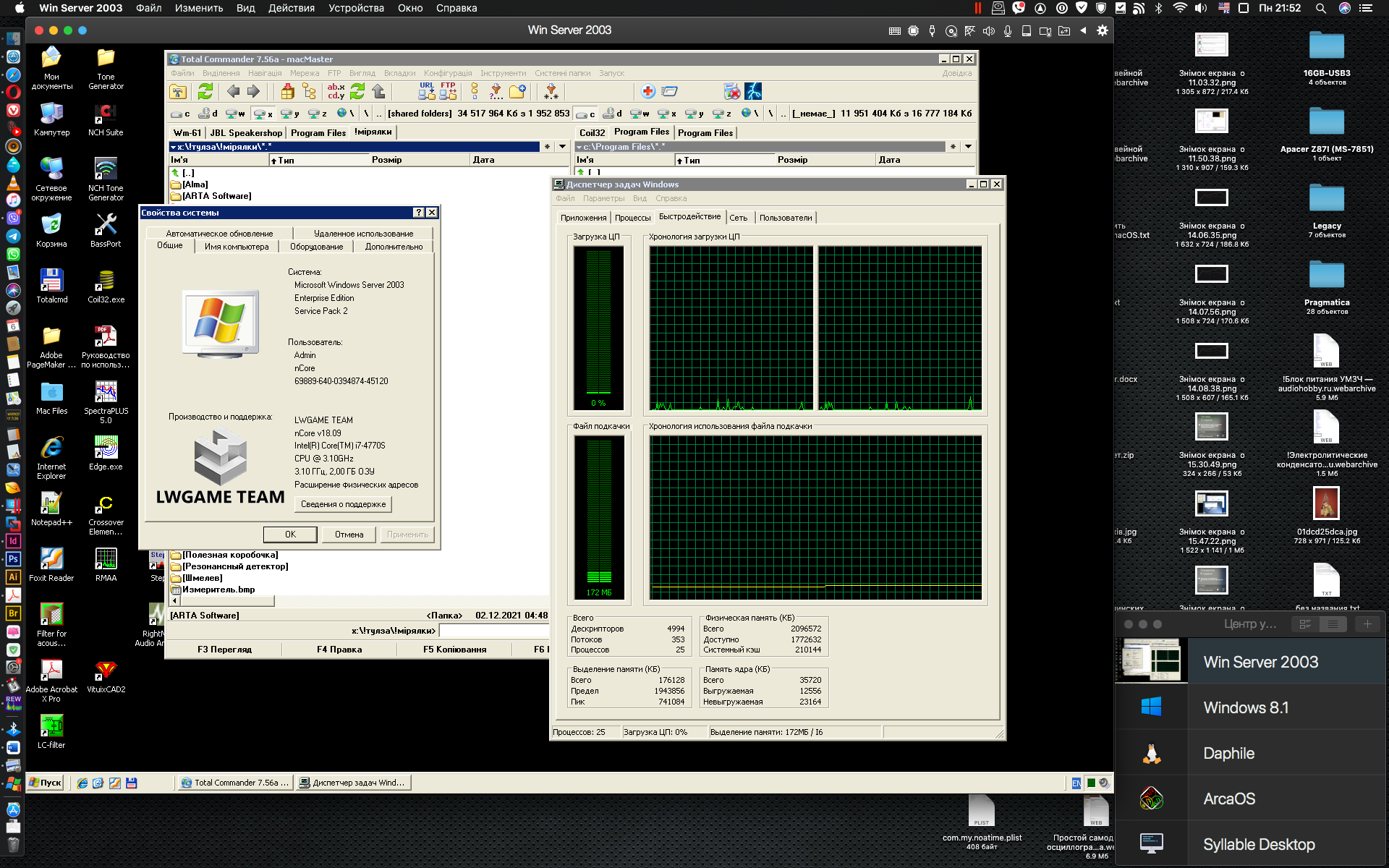This screenshot has width=1389, height=868.
Task: Select the SpectraPLUS 5.0 desktop icon
Action: pos(106,401)
